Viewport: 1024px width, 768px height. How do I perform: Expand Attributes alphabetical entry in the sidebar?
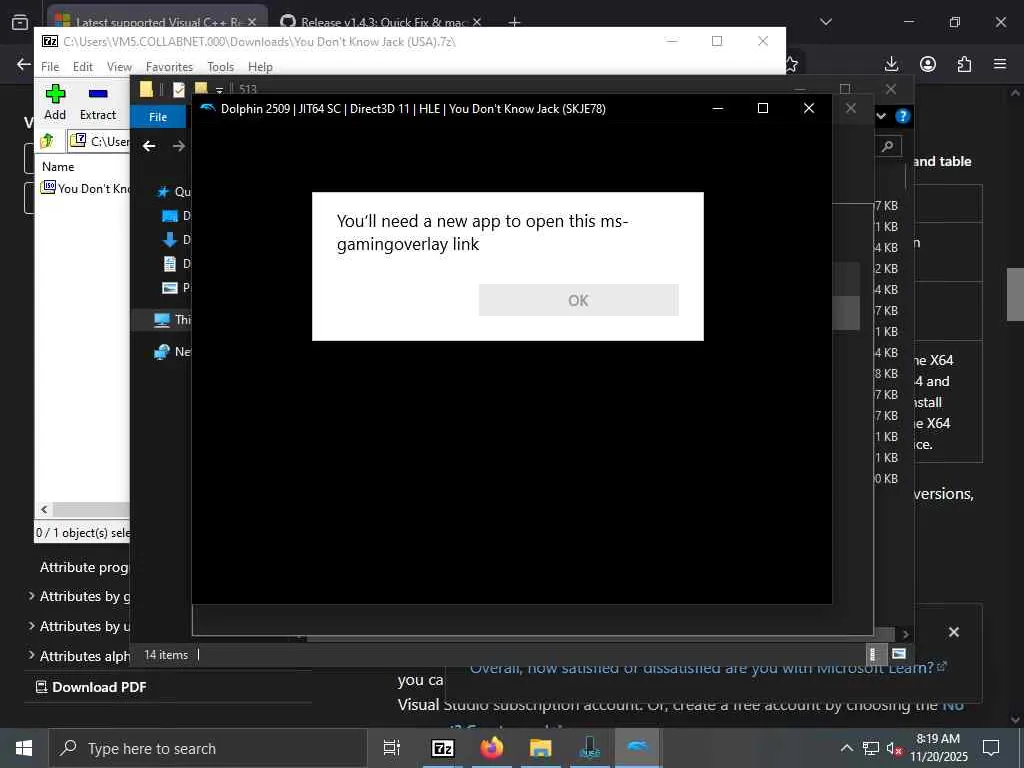(x=80, y=656)
